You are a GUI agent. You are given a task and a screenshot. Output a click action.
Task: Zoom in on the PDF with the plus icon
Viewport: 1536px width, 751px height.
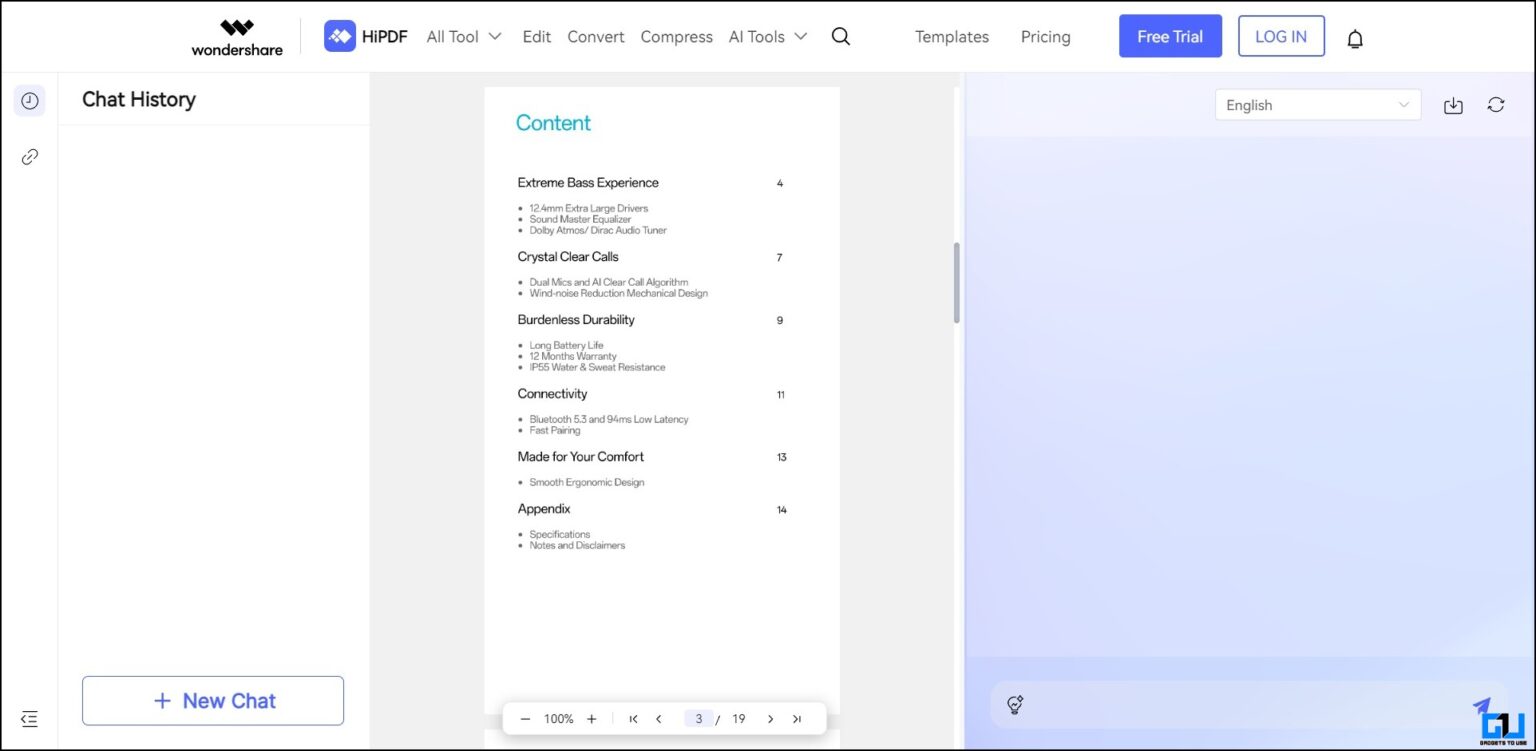[x=591, y=718]
